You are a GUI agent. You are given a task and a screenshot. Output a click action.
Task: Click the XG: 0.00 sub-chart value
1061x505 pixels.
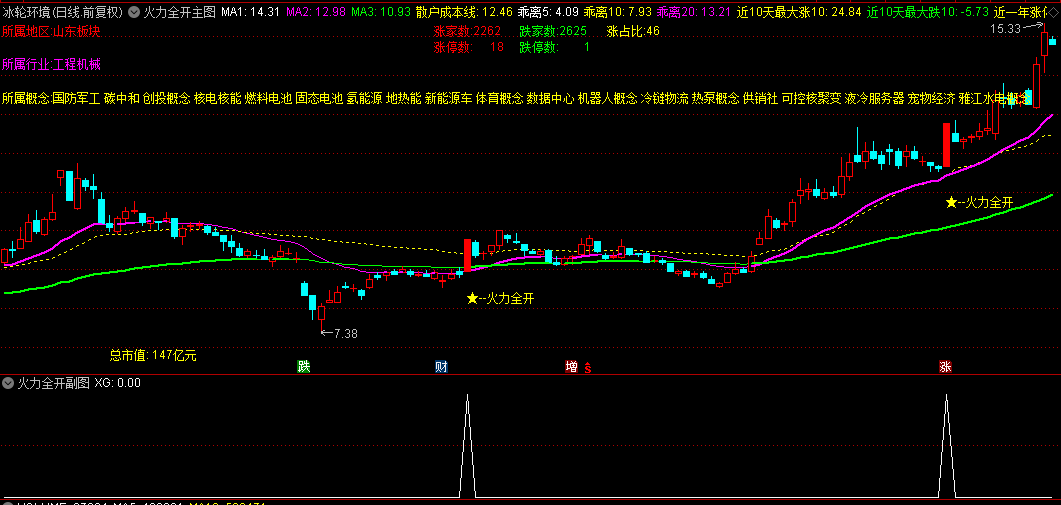(117, 383)
